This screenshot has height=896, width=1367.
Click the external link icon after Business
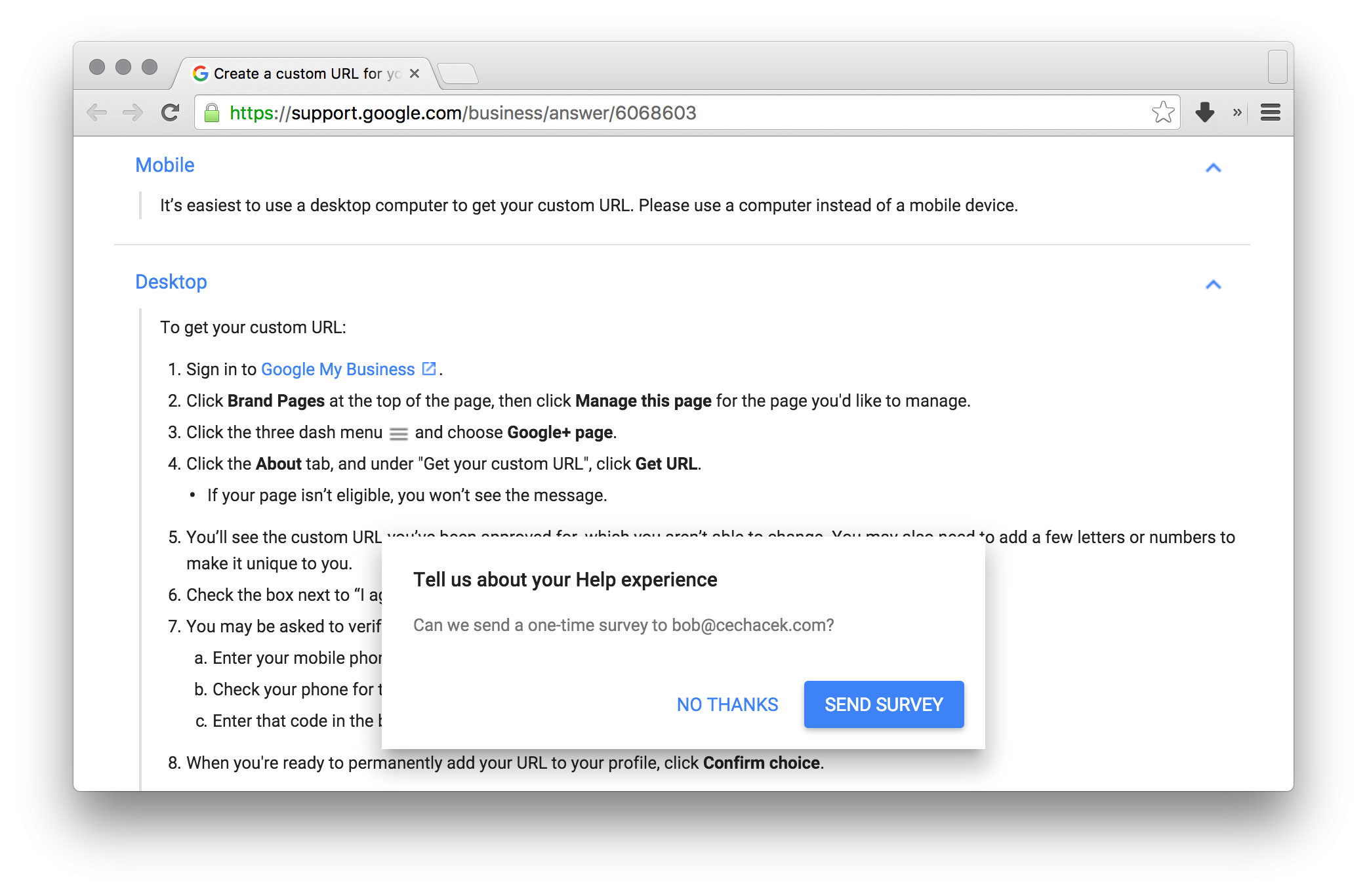[429, 369]
